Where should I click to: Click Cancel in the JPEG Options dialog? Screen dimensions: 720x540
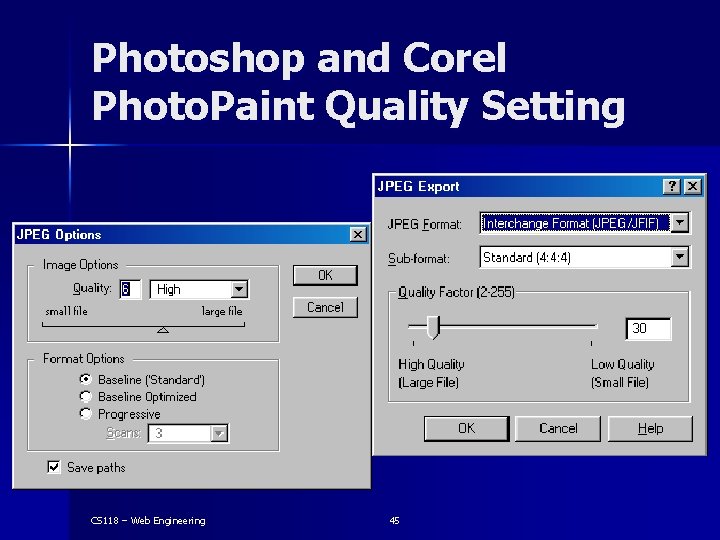(x=325, y=307)
